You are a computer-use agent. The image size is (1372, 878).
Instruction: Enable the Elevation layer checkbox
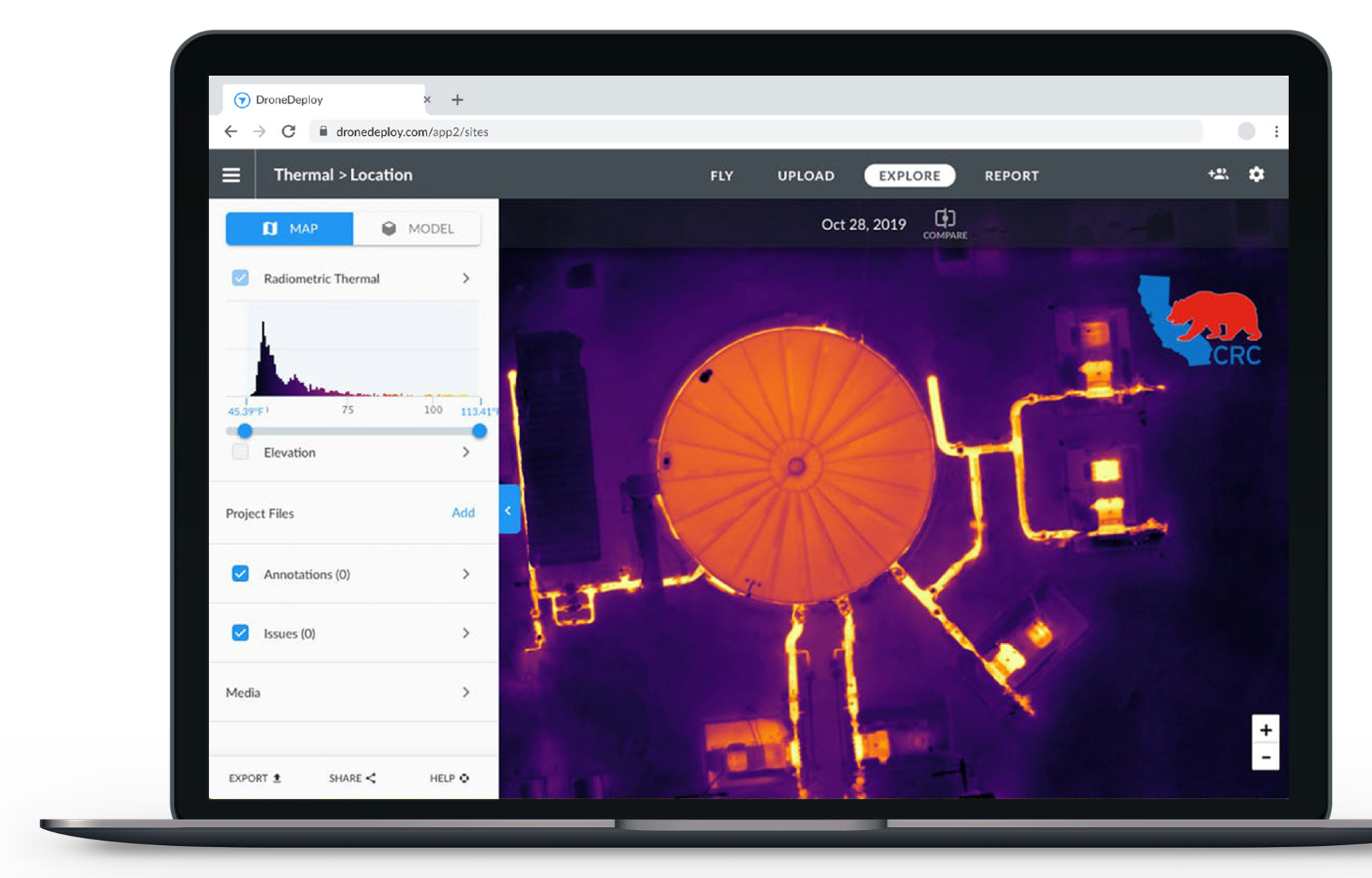[x=240, y=452]
